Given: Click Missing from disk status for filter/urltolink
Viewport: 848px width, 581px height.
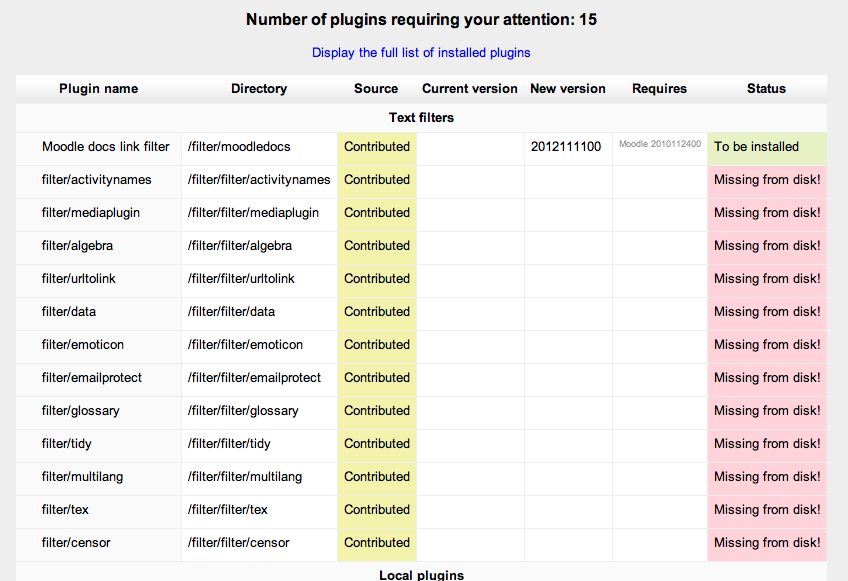Looking at the screenshot, I should [x=767, y=279].
